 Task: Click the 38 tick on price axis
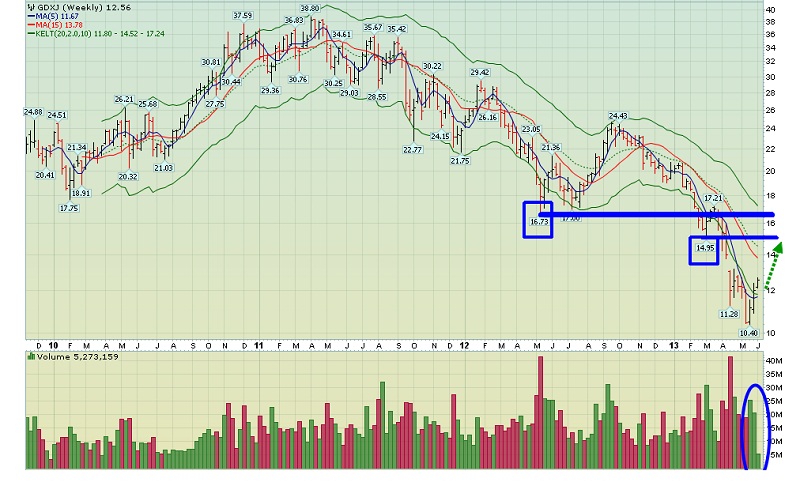tap(770, 22)
